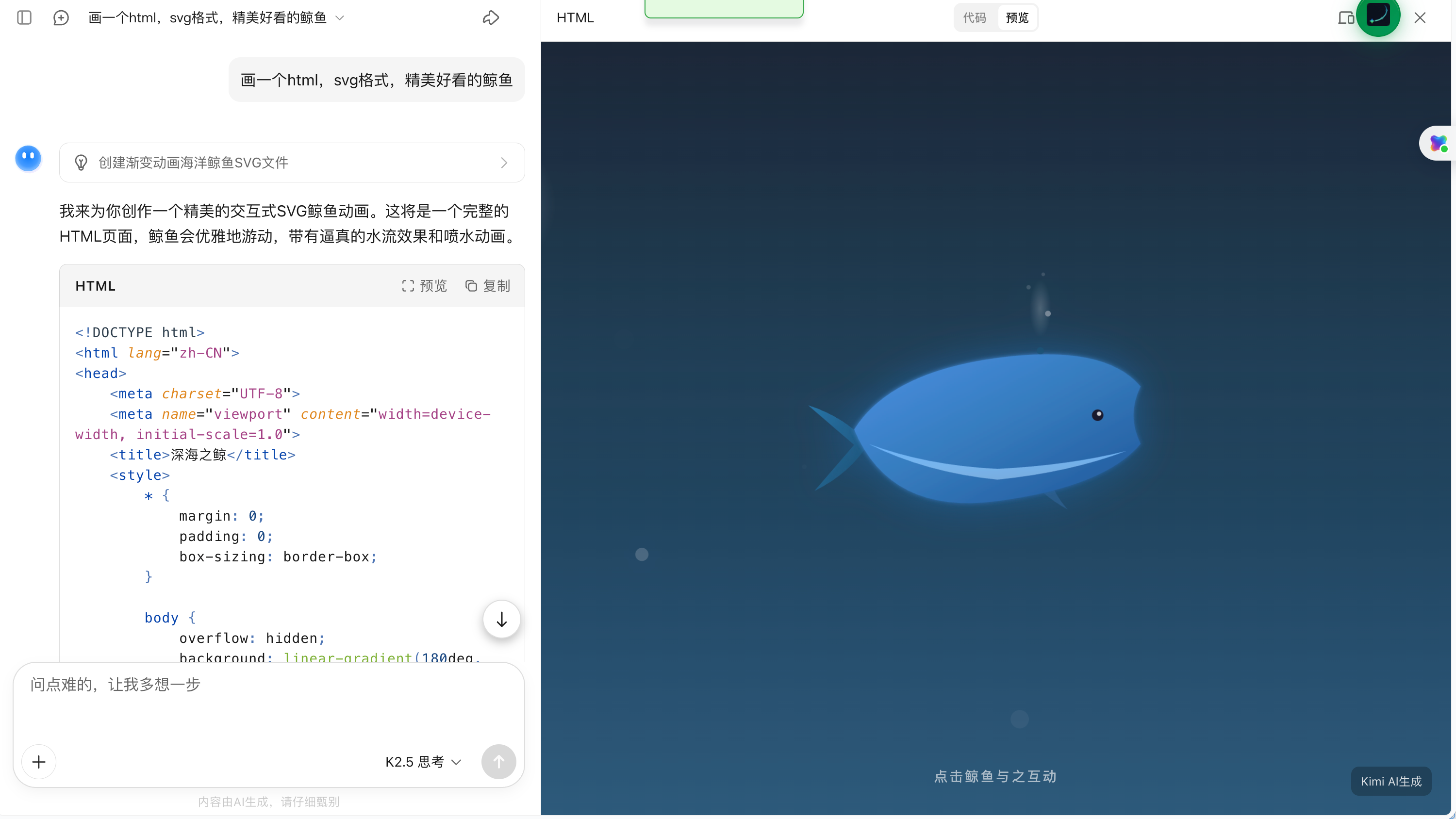Close the HTML preview panel
Viewport: 1456px width, 819px height.
(x=1420, y=17)
